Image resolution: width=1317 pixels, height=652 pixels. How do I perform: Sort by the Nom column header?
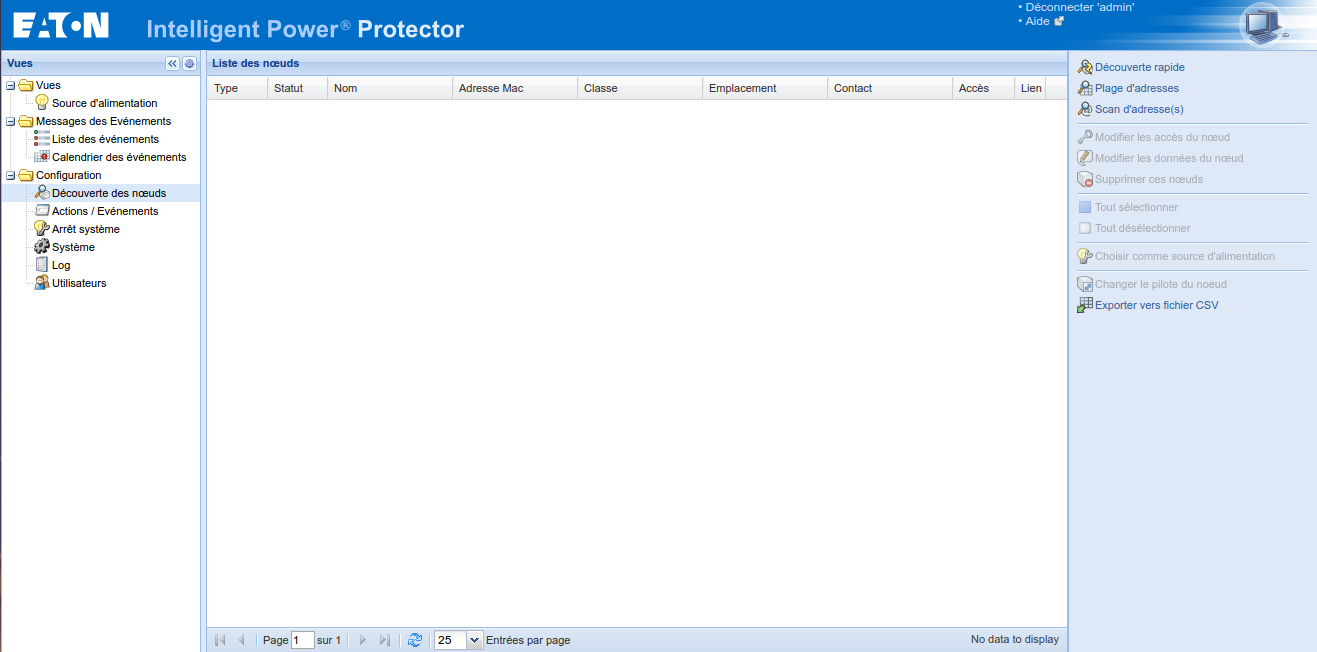click(x=390, y=88)
